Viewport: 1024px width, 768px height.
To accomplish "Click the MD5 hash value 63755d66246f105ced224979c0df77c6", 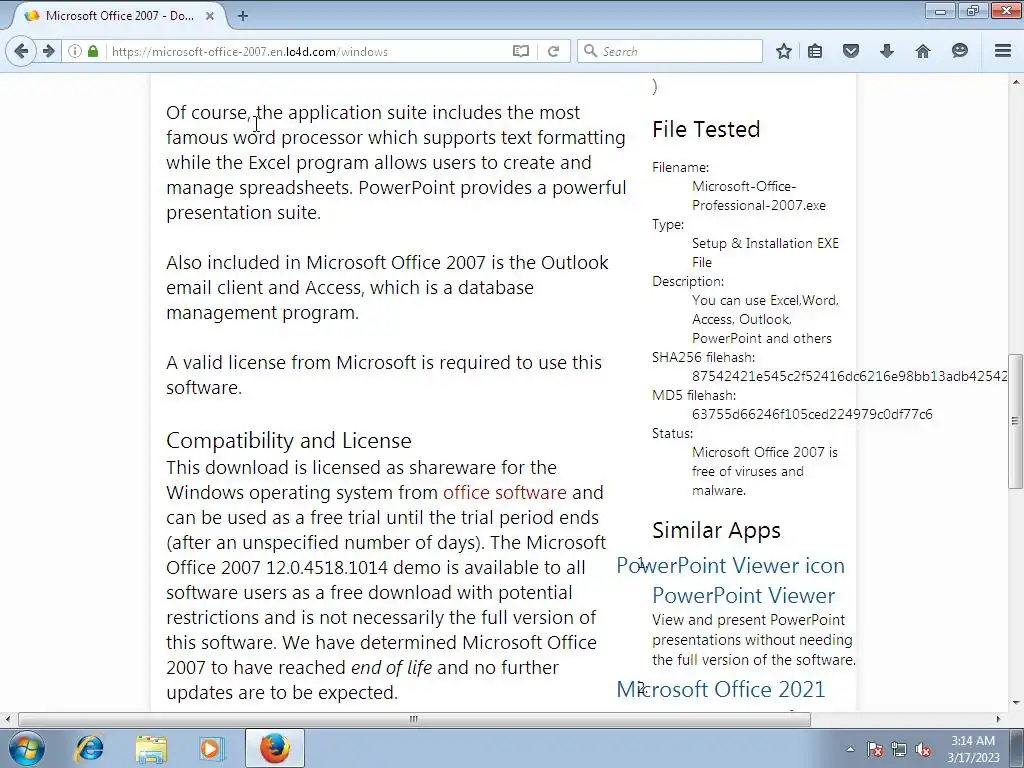I will point(812,414).
